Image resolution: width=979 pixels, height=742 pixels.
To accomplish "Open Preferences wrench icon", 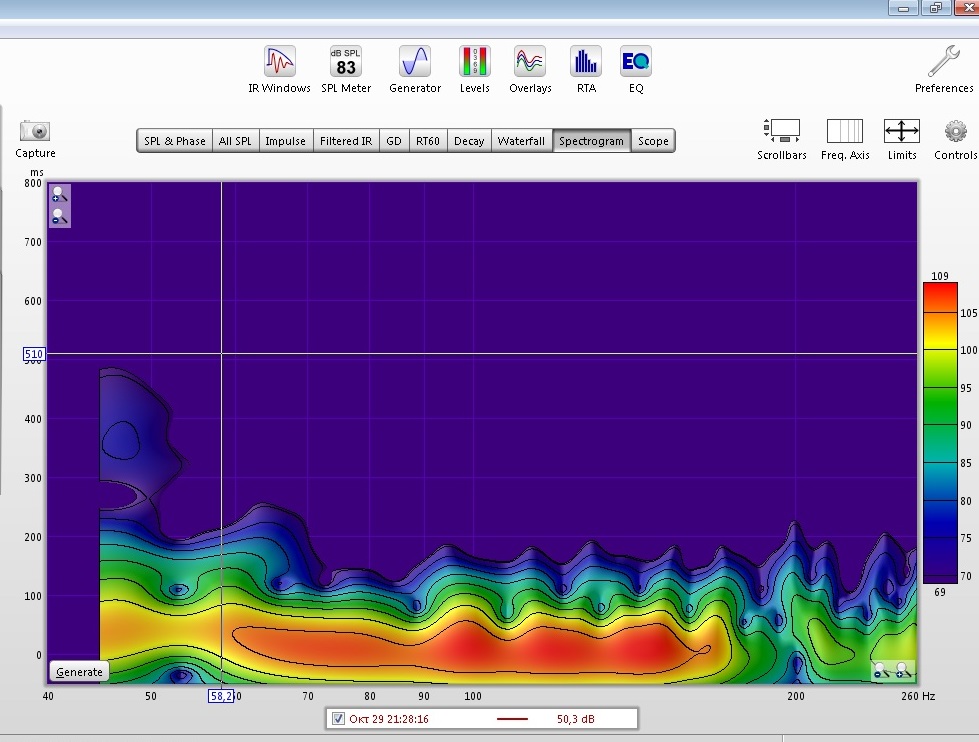I will pos(943,63).
